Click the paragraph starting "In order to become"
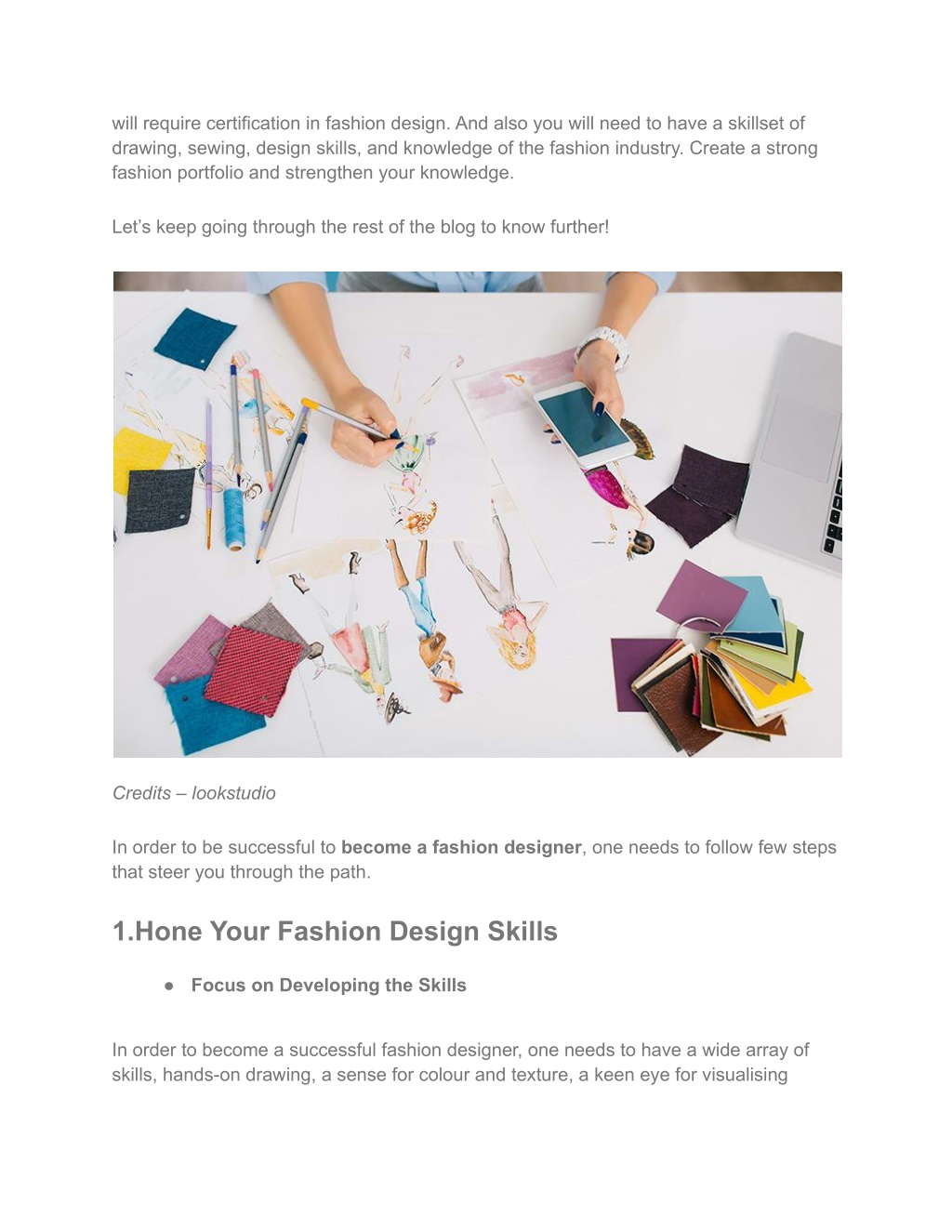Image resolution: width=952 pixels, height=1232 pixels. coord(461,1062)
